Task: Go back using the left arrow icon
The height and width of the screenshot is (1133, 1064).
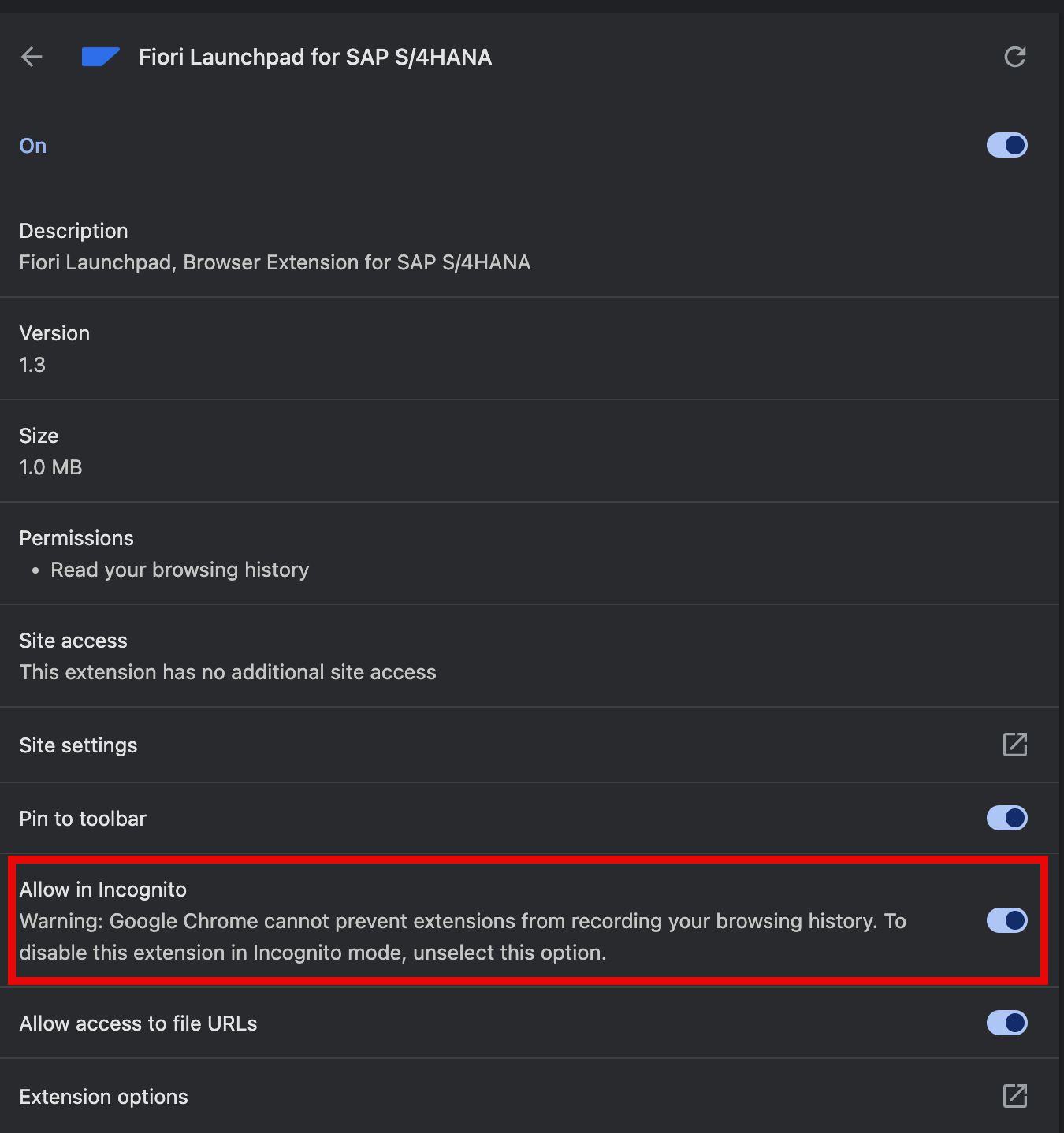Action: pos(32,57)
